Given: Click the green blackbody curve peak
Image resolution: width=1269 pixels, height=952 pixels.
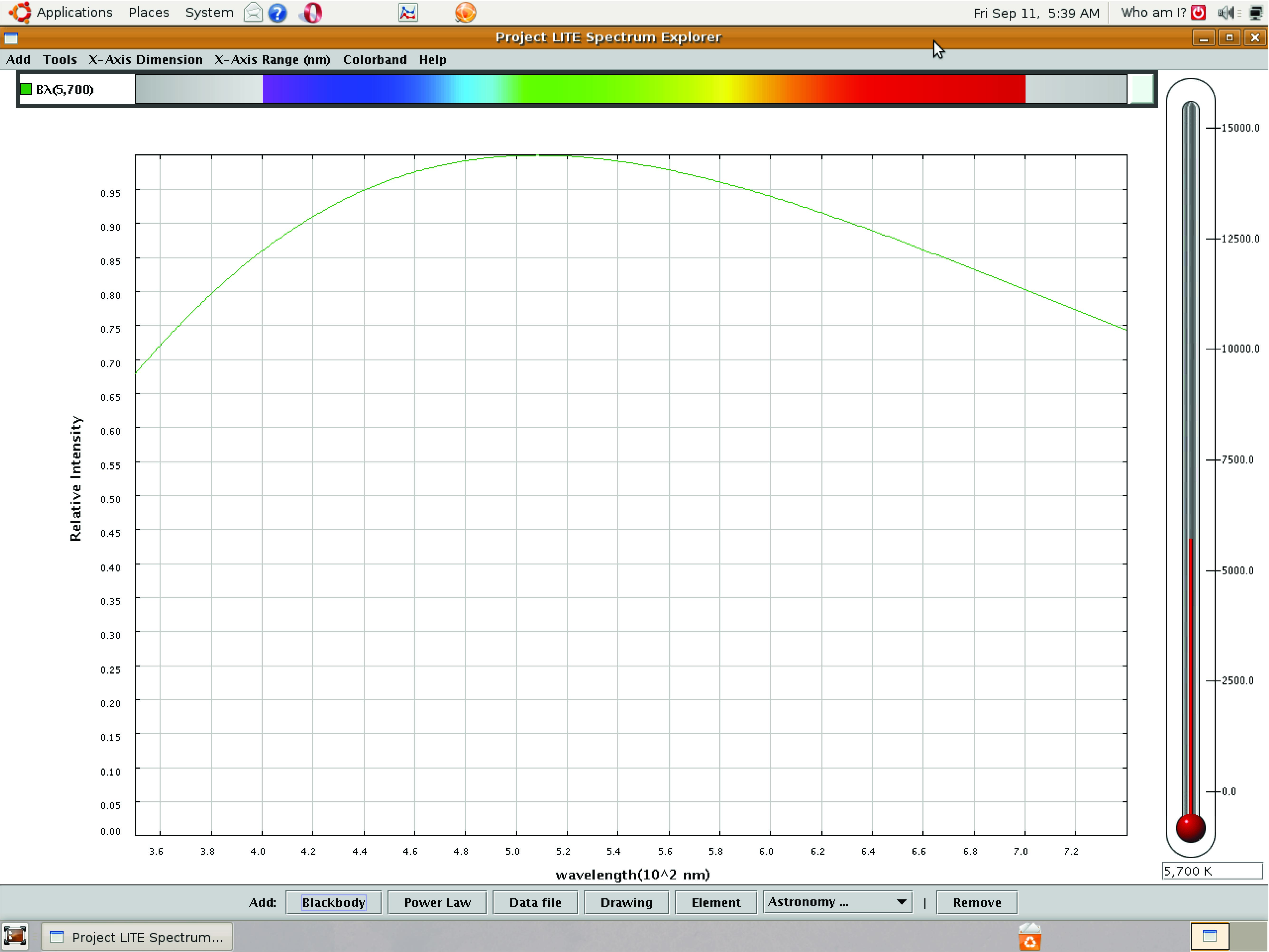Looking at the screenshot, I should 538,155.
